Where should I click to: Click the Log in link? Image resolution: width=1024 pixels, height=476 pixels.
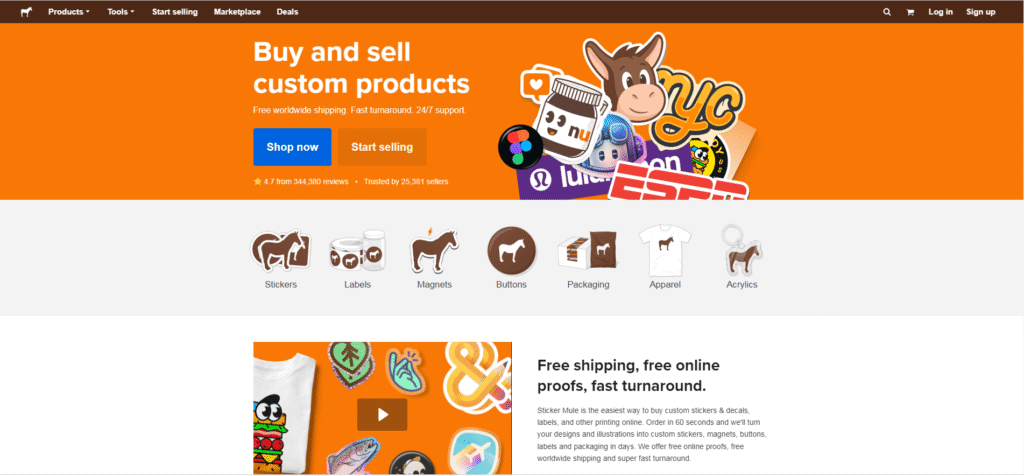click(940, 12)
